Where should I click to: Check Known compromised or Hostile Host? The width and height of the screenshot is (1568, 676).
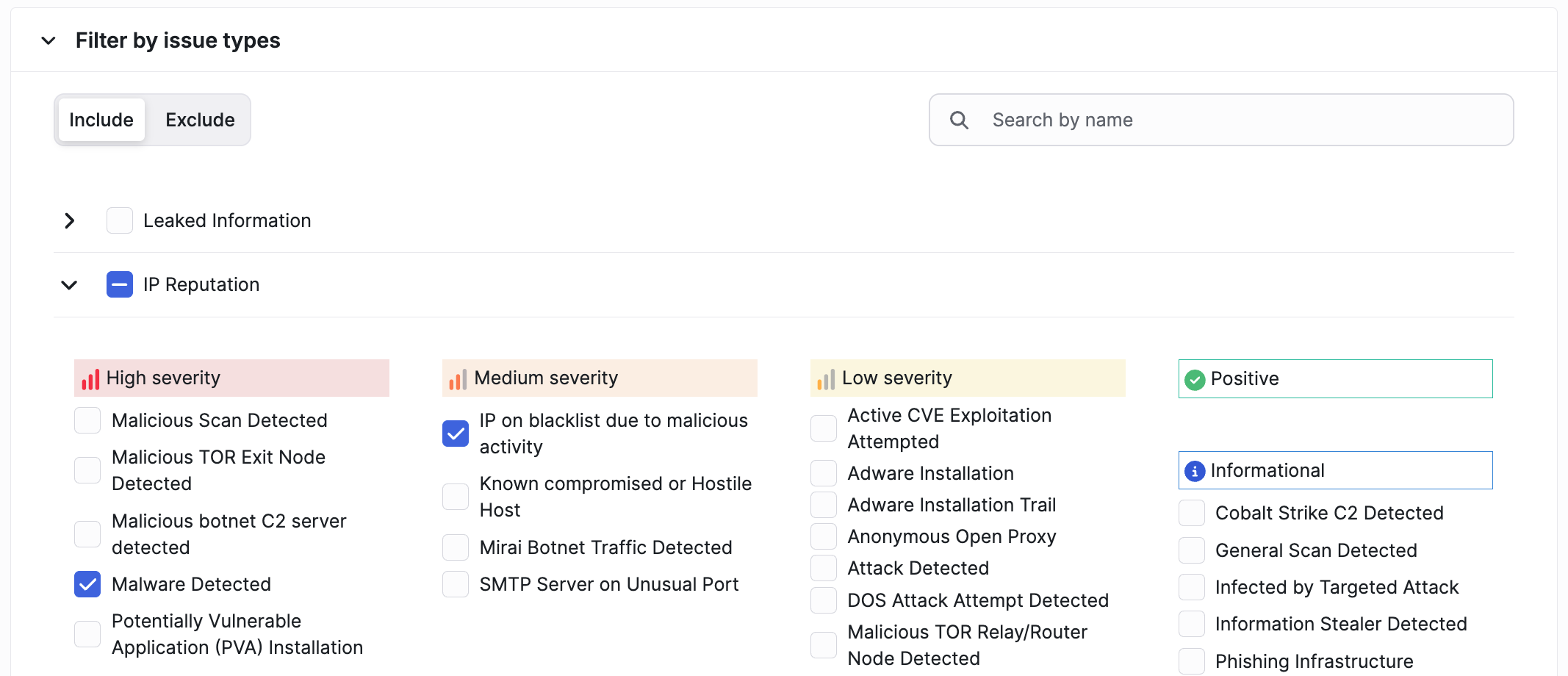tap(456, 497)
